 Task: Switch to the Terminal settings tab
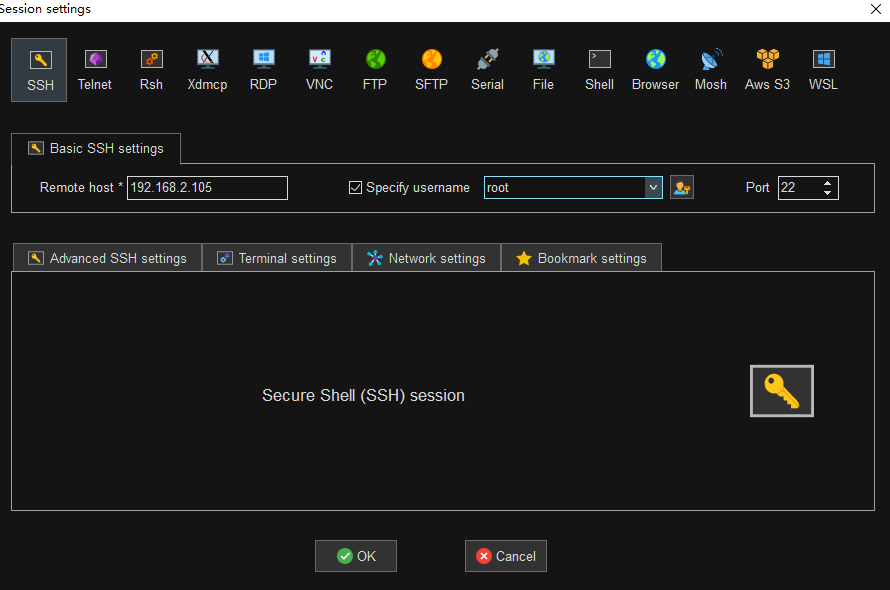coord(277,258)
